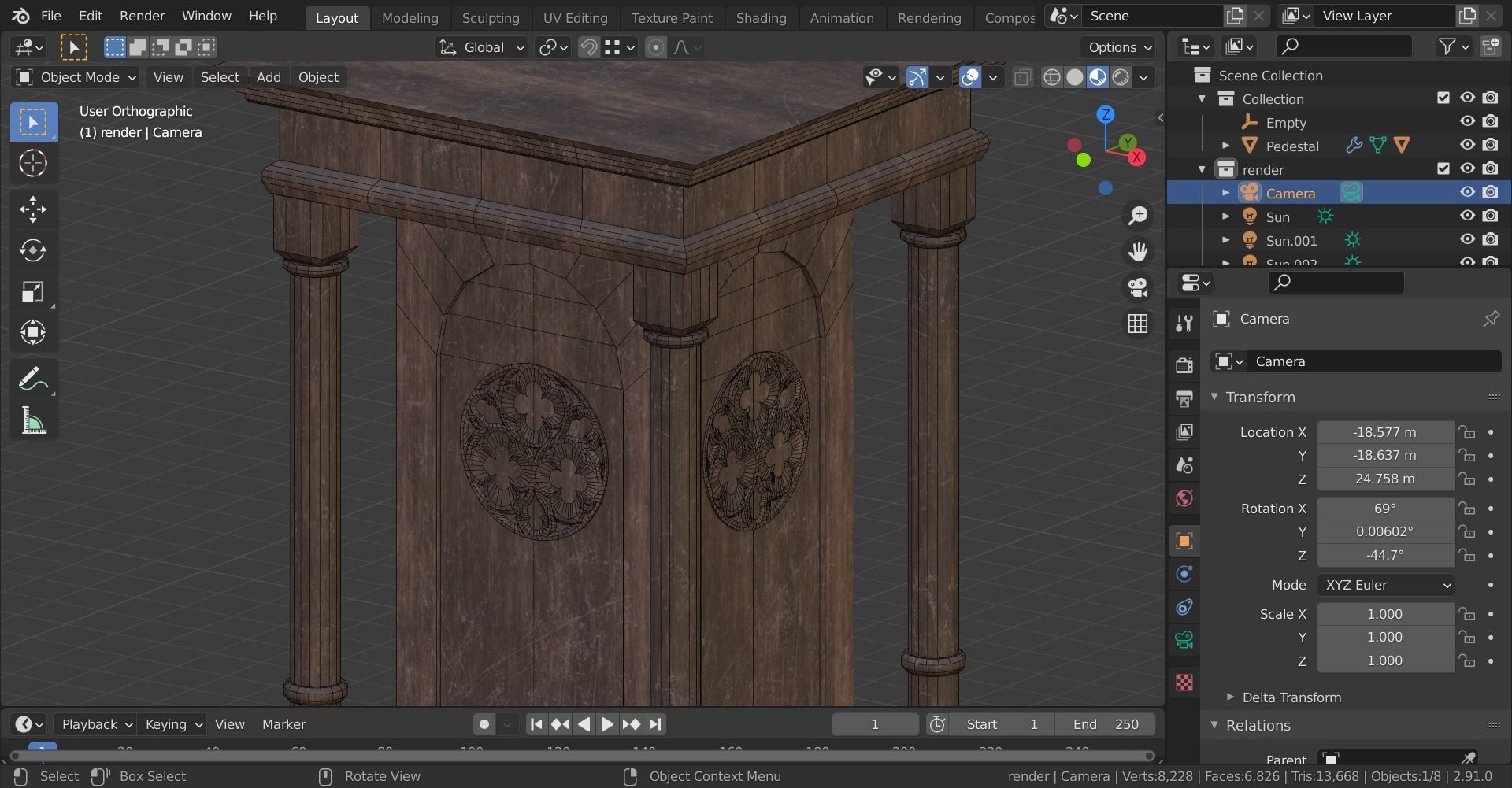Viewport: 1512px width, 788px height.
Task: Open the Physics properties tab
Action: click(1184, 574)
